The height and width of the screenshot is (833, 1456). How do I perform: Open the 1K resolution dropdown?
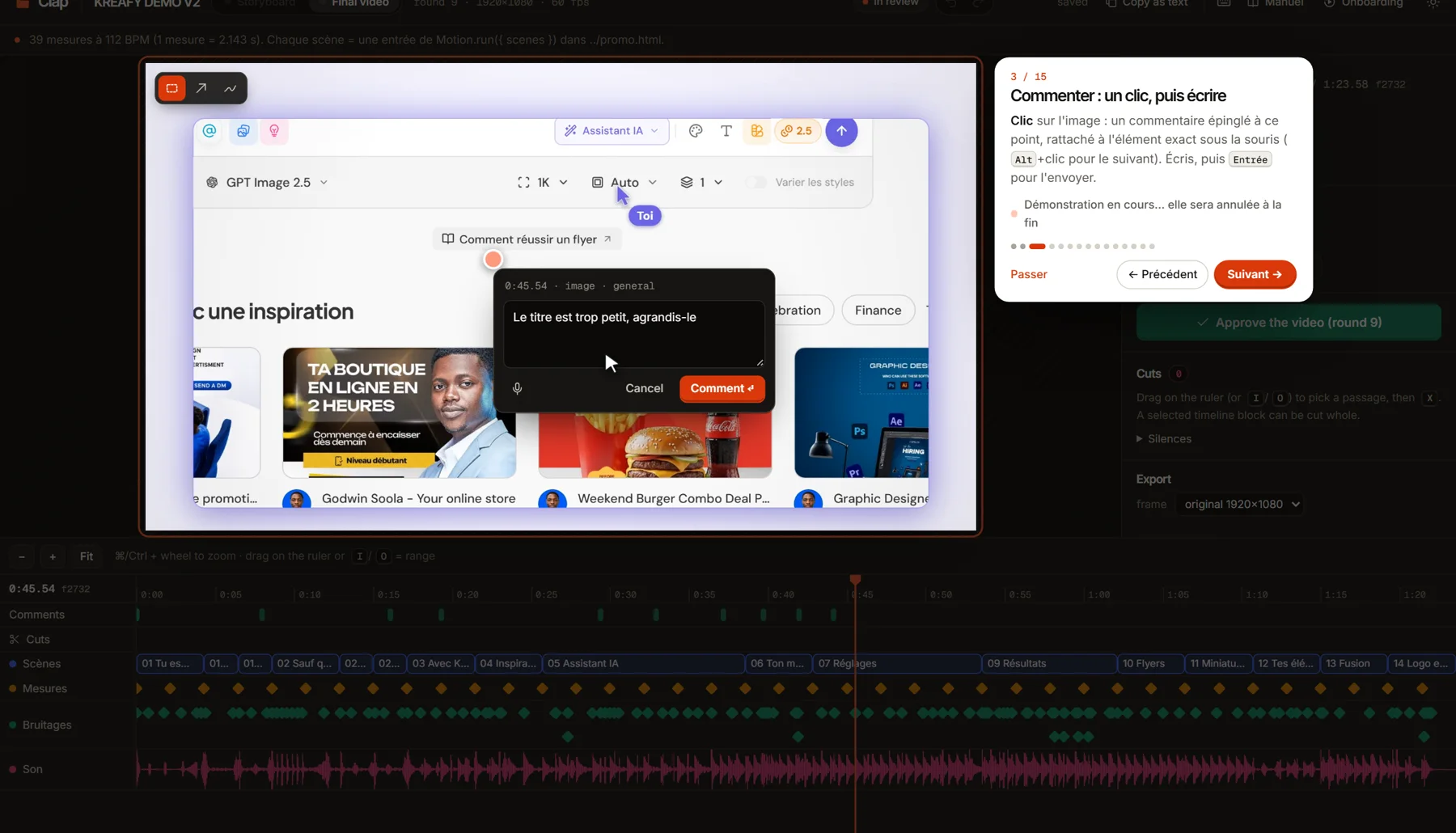[x=543, y=183]
